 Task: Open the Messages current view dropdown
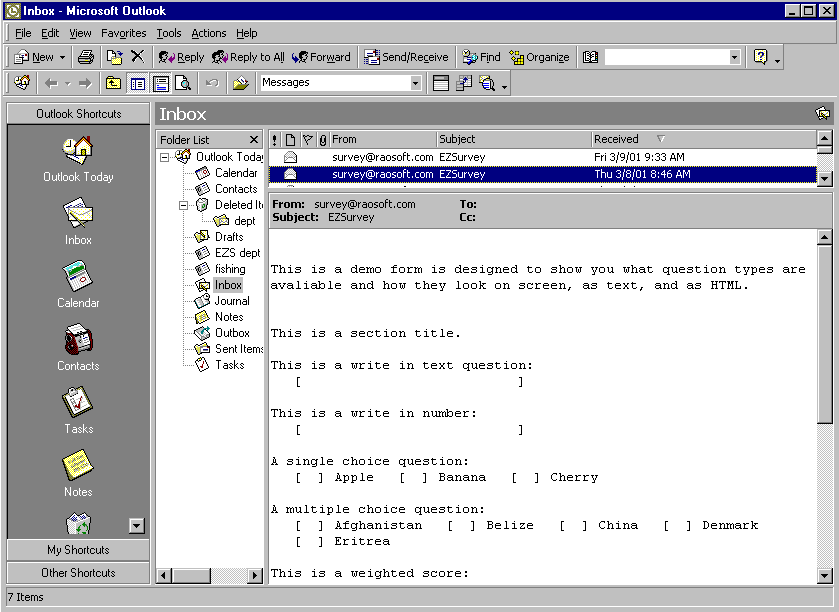pos(415,83)
